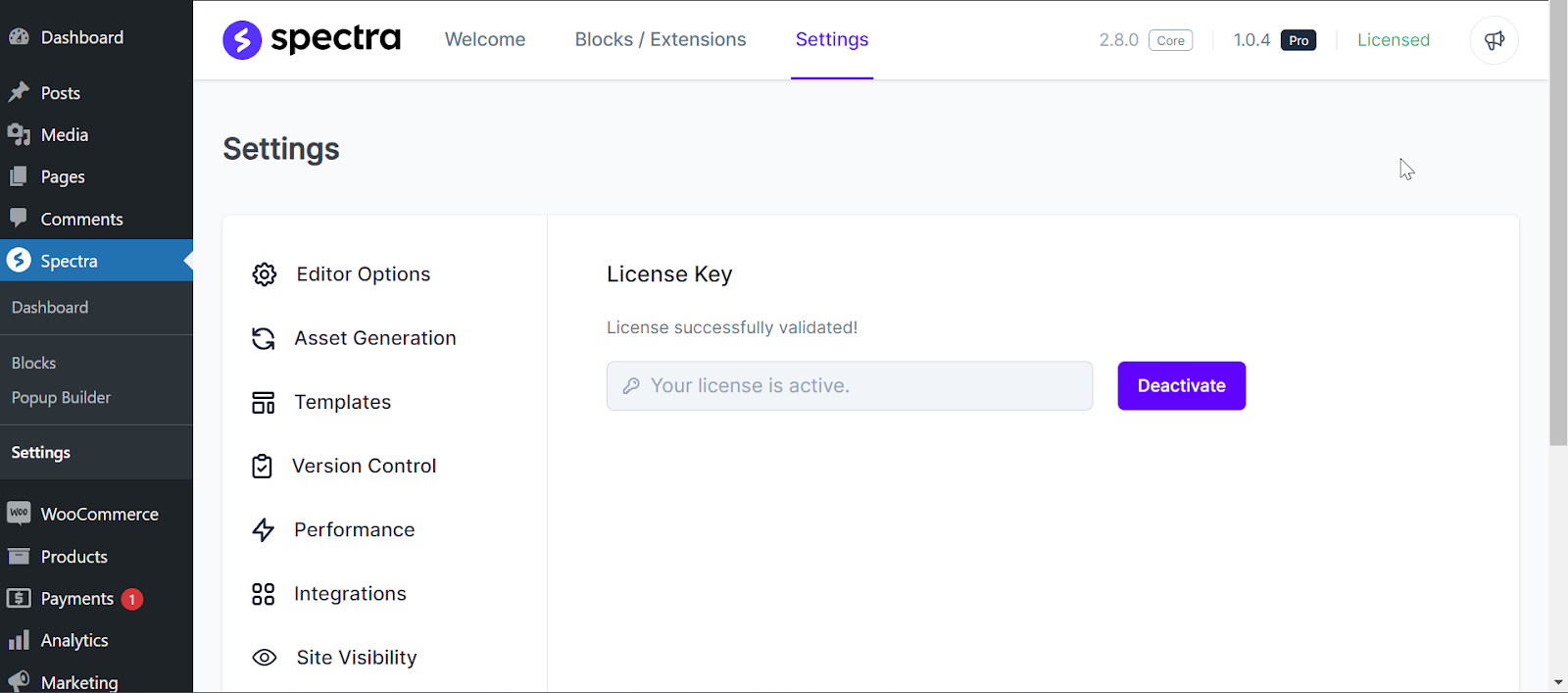Click the Templates layout icon
The height and width of the screenshot is (693, 1568).
[264, 403]
